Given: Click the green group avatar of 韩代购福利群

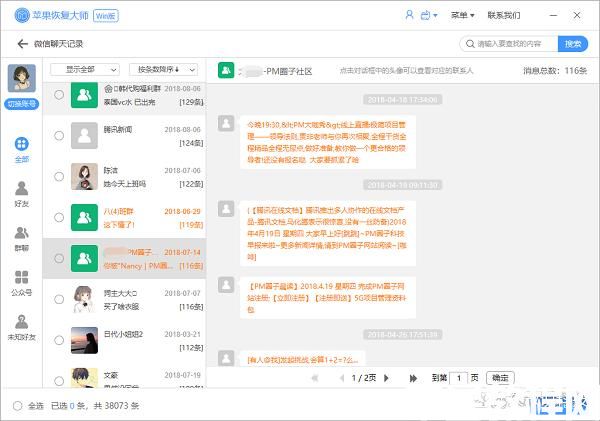Looking at the screenshot, I should [85, 95].
